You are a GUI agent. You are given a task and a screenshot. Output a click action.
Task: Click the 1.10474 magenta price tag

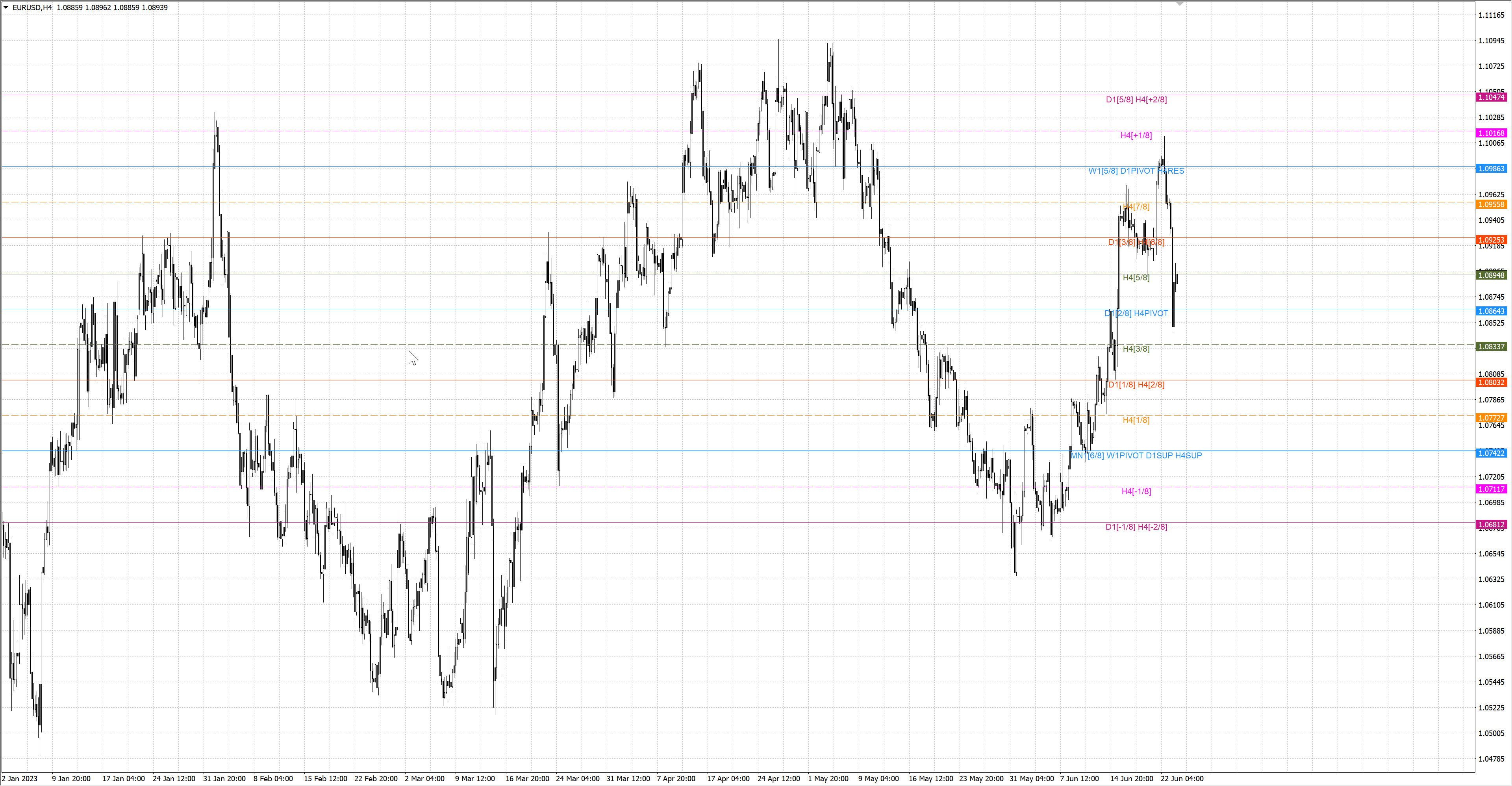1491,97
